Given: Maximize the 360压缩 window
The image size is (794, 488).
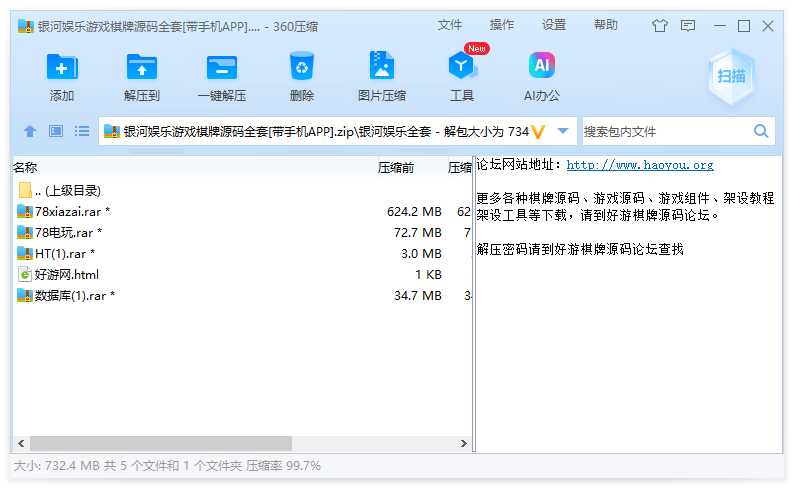Looking at the screenshot, I should click(x=744, y=25).
